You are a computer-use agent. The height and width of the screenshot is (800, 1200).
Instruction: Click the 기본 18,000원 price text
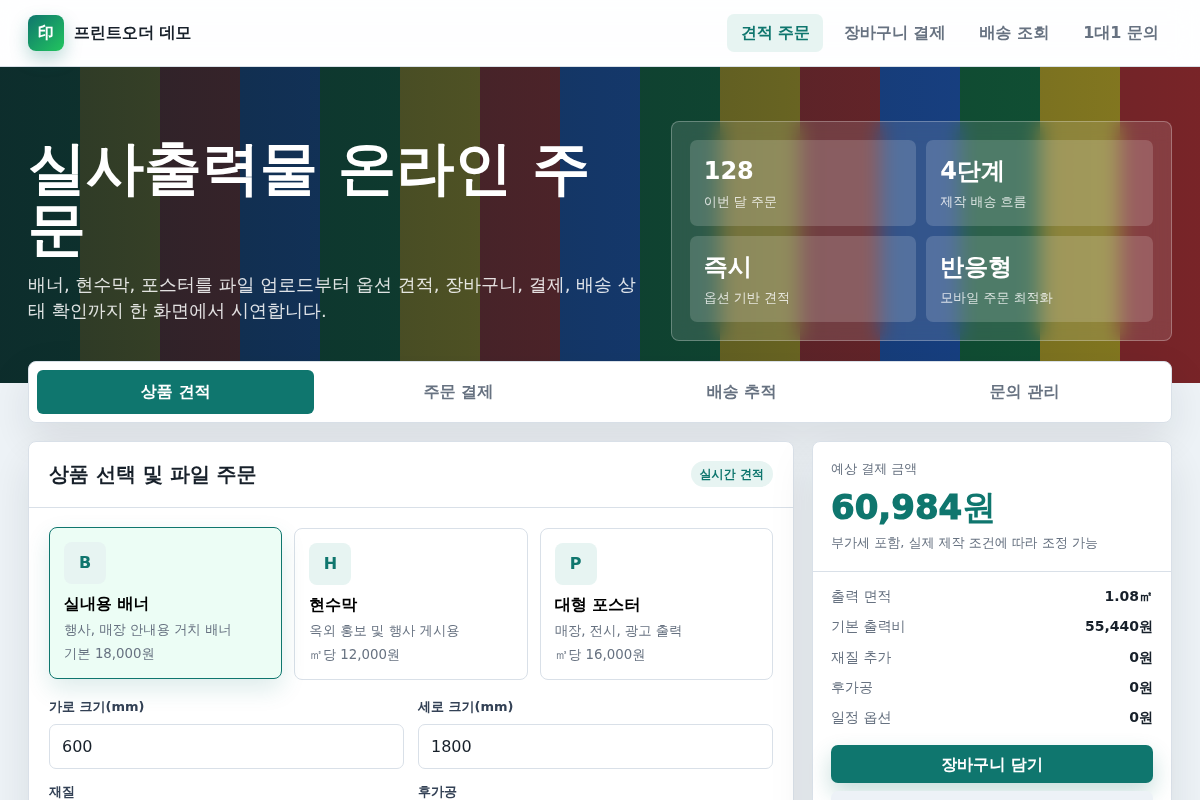click(109, 653)
